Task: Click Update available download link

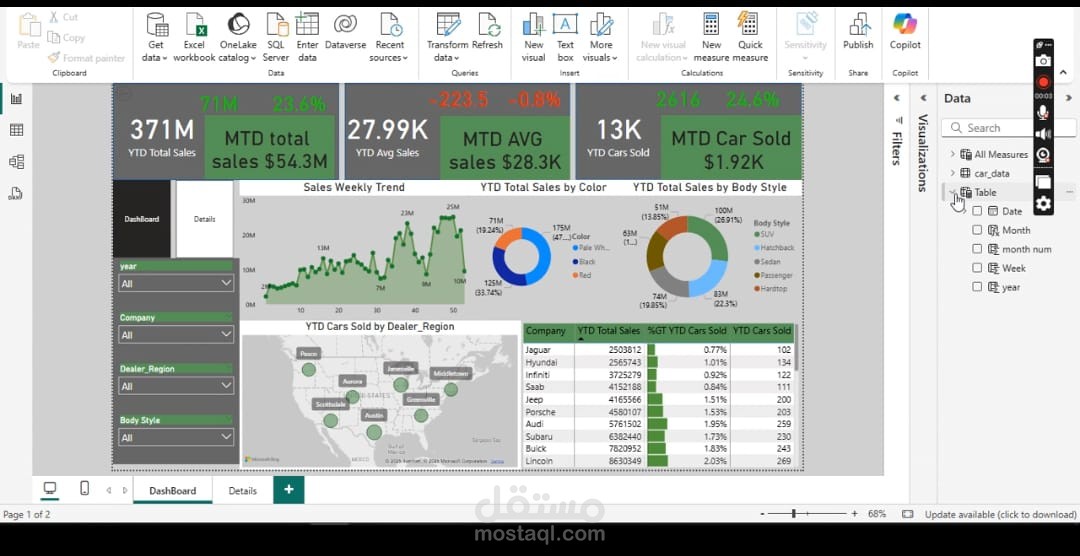Action: (x=1000, y=514)
